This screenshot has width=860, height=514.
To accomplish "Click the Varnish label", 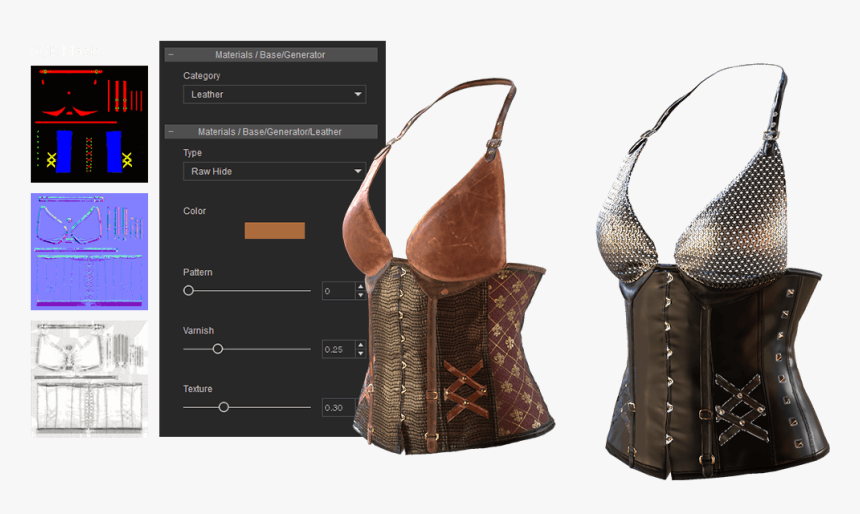I will pos(199,330).
